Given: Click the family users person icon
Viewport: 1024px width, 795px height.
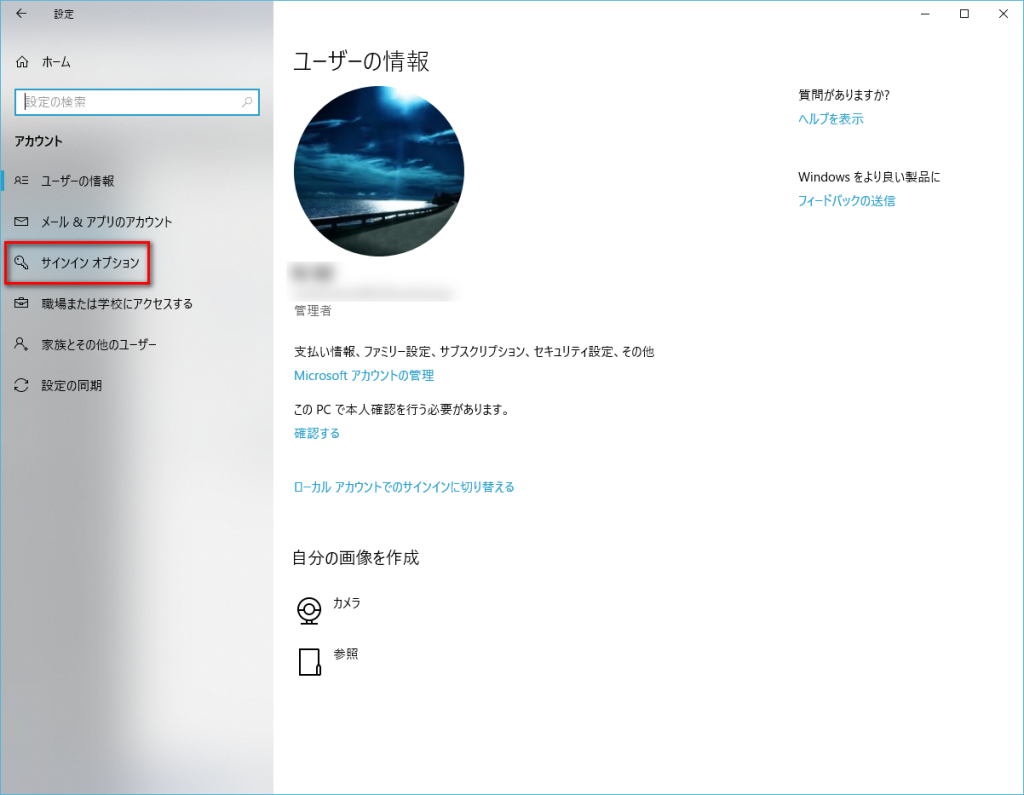Looking at the screenshot, I should [x=22, y=344].
